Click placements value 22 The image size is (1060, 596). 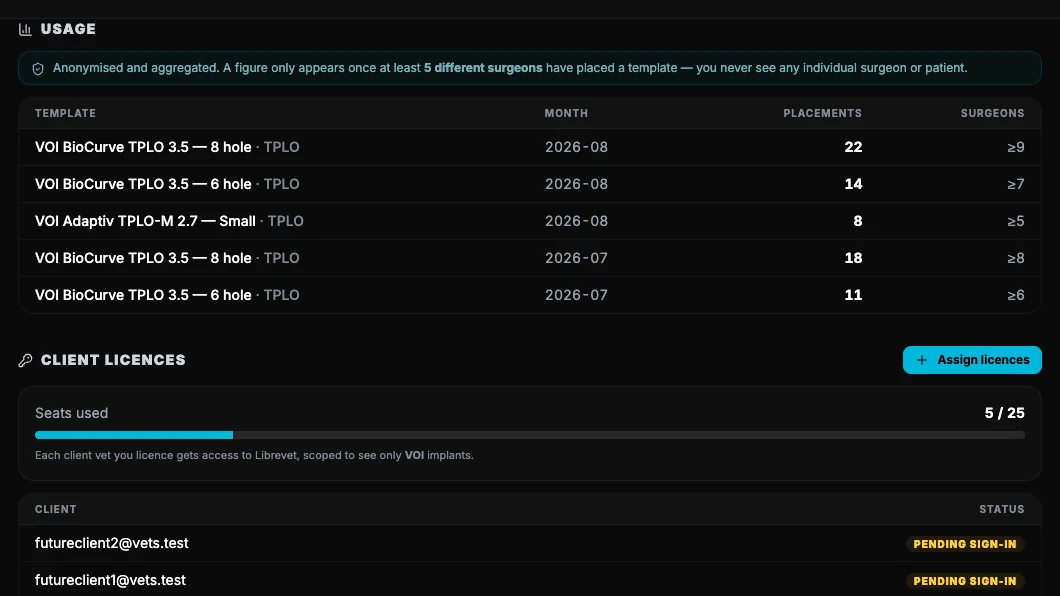click(x=853, y=147)
